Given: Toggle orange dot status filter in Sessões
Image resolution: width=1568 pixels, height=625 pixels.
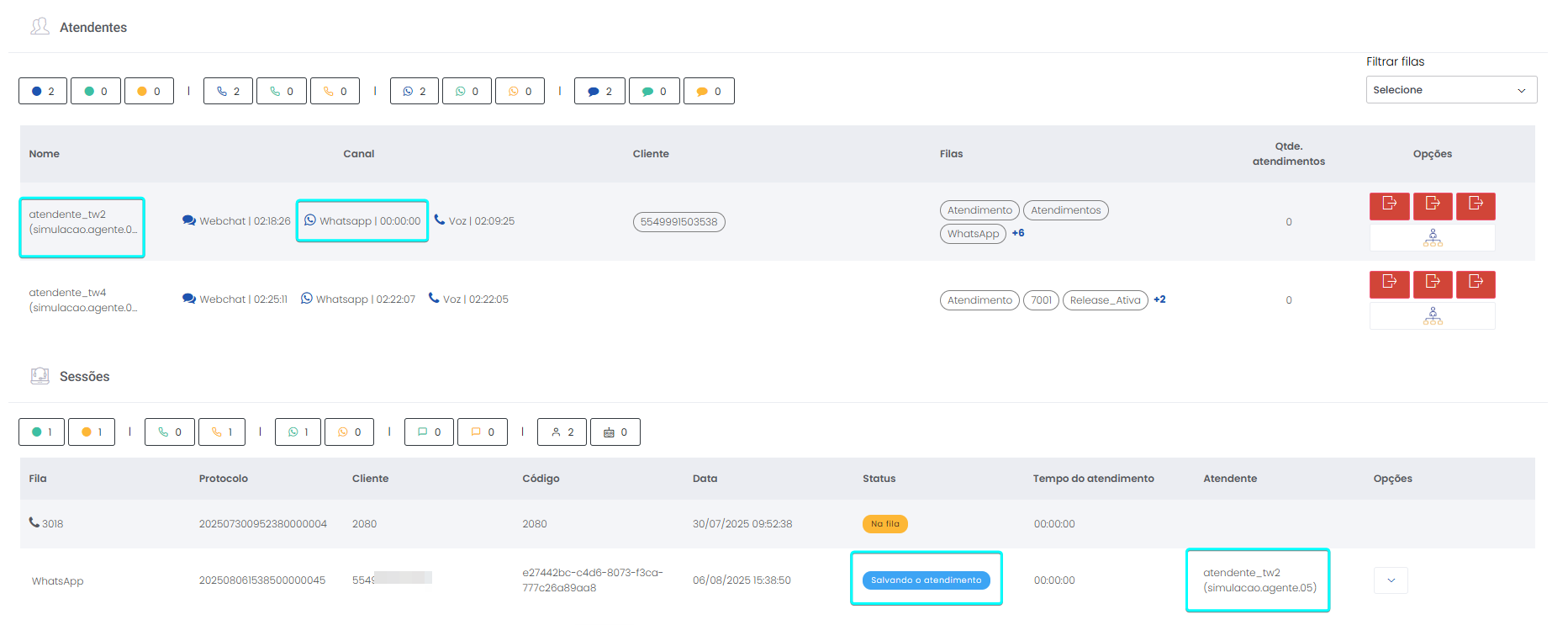Looking at the screenshot, I should 92,432.
